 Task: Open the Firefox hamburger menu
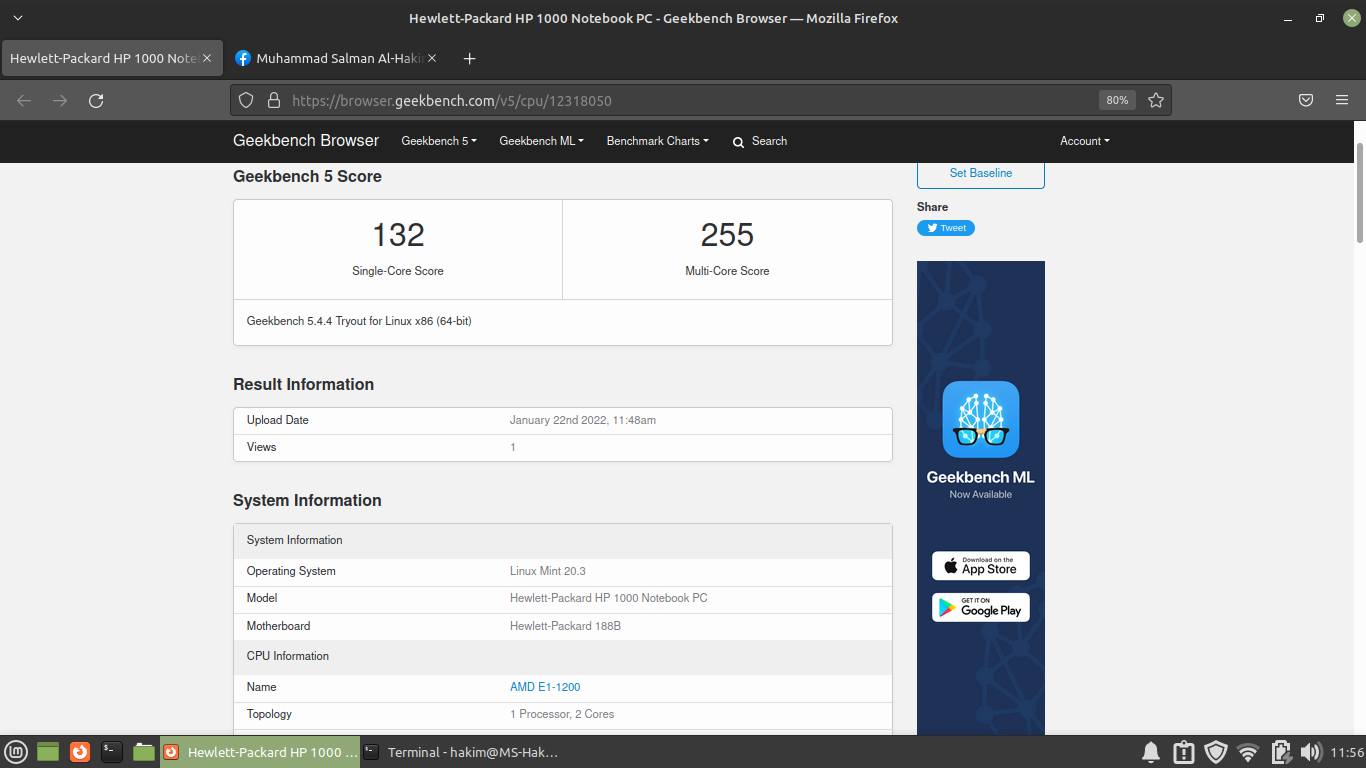point(1342,100)
